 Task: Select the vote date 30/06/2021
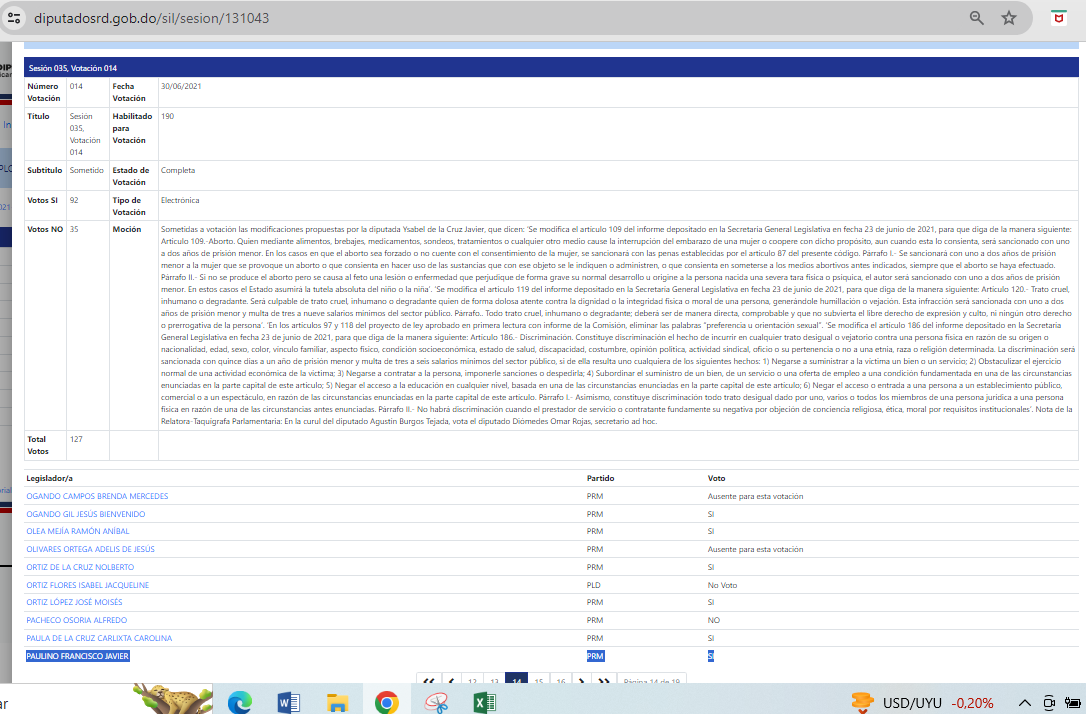(181, 87)
